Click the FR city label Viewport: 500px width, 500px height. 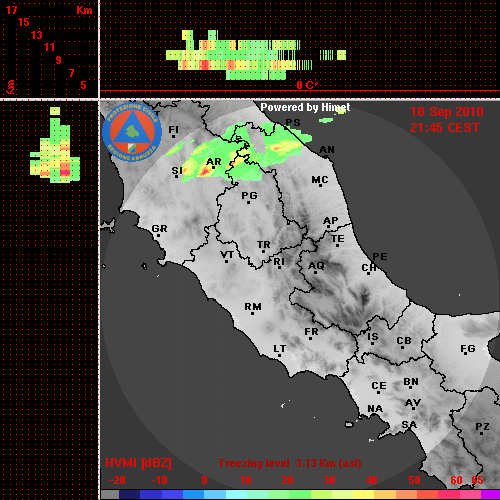click(311, 332)
